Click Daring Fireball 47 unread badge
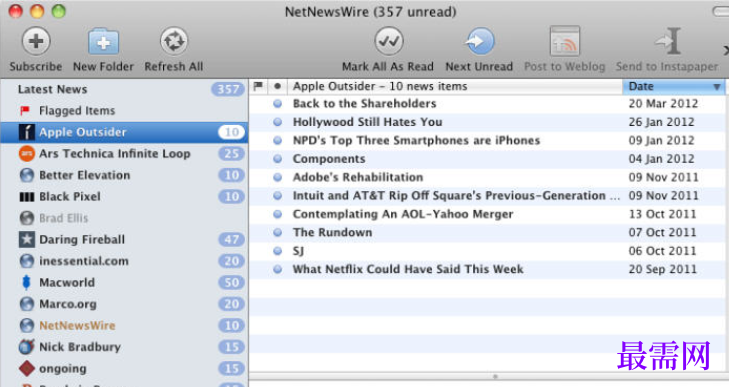The width and height of the screenshot is (729, 387). 232,240
